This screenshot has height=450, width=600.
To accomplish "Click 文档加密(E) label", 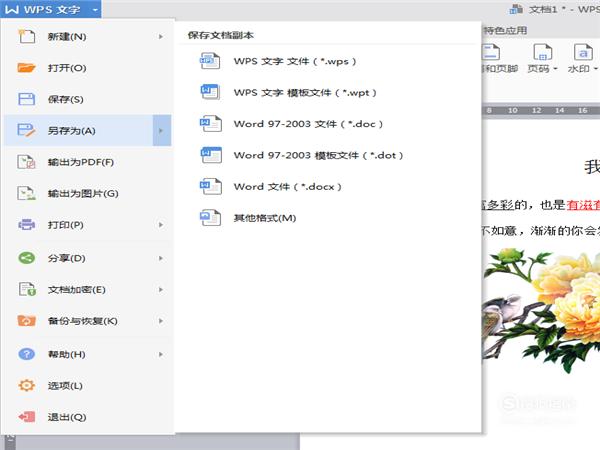I will pos(77,290).
